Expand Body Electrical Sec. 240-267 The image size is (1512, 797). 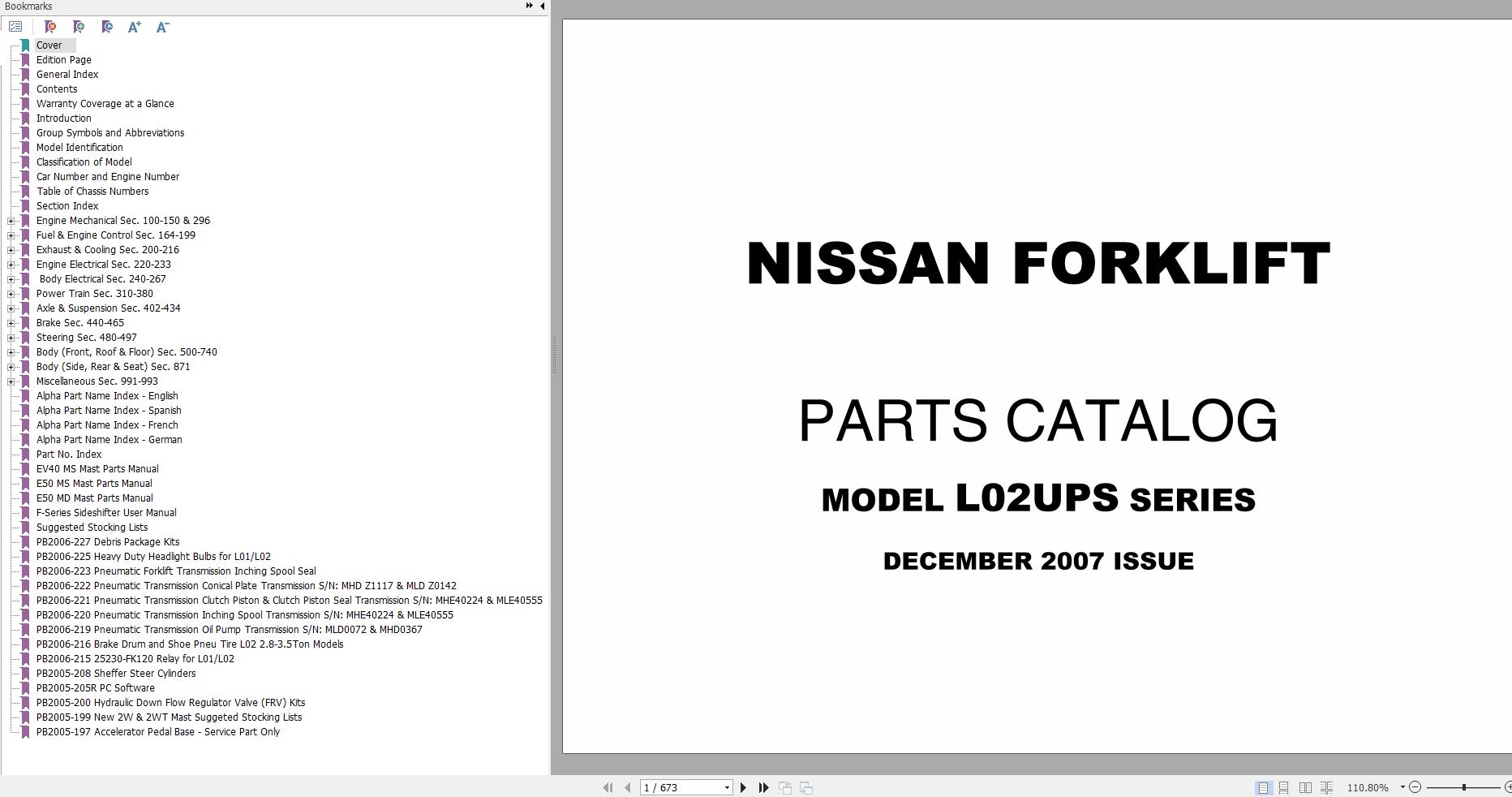pyautogui.click(x=11, y=279)
